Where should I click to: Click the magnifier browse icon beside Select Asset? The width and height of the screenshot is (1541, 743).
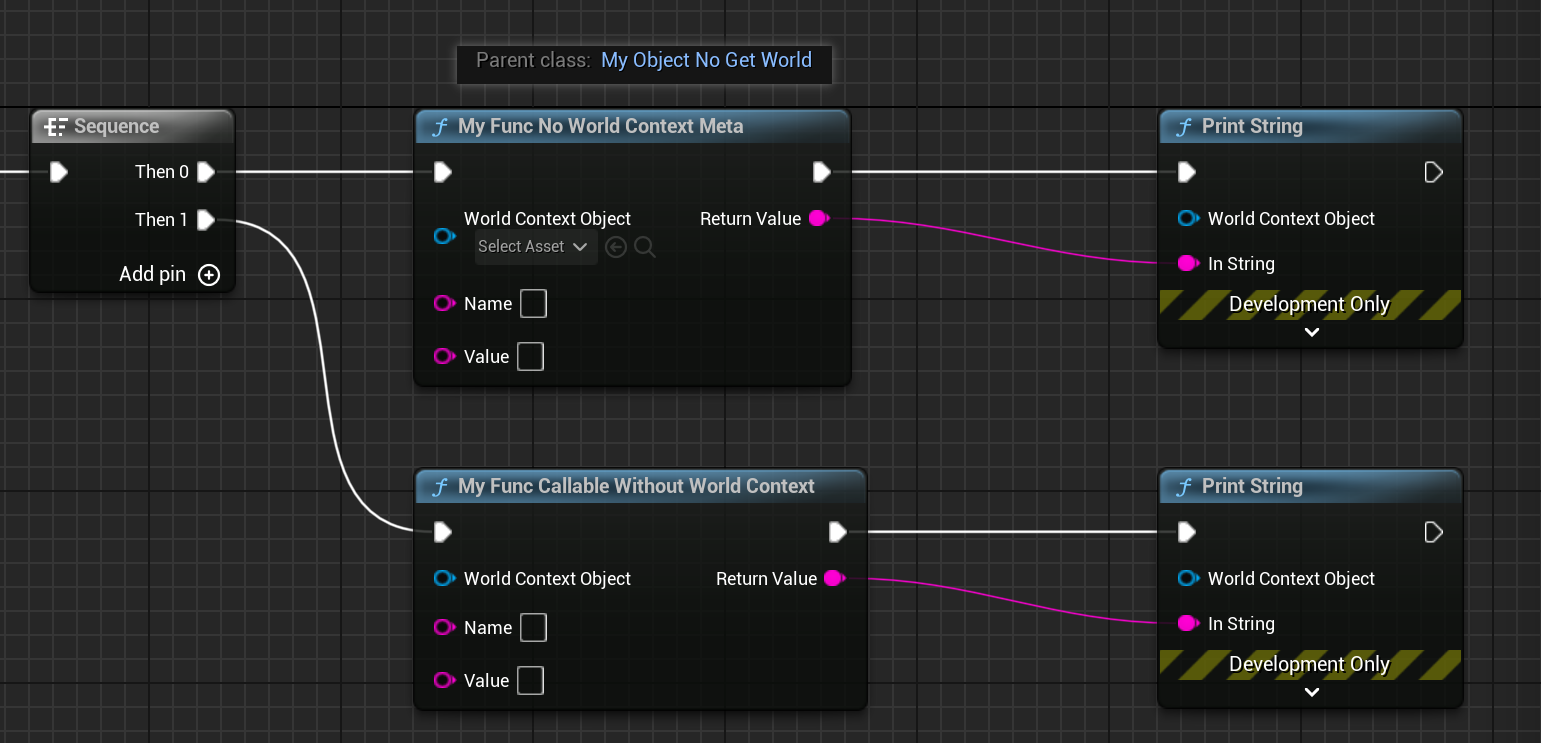pos(645,247)
